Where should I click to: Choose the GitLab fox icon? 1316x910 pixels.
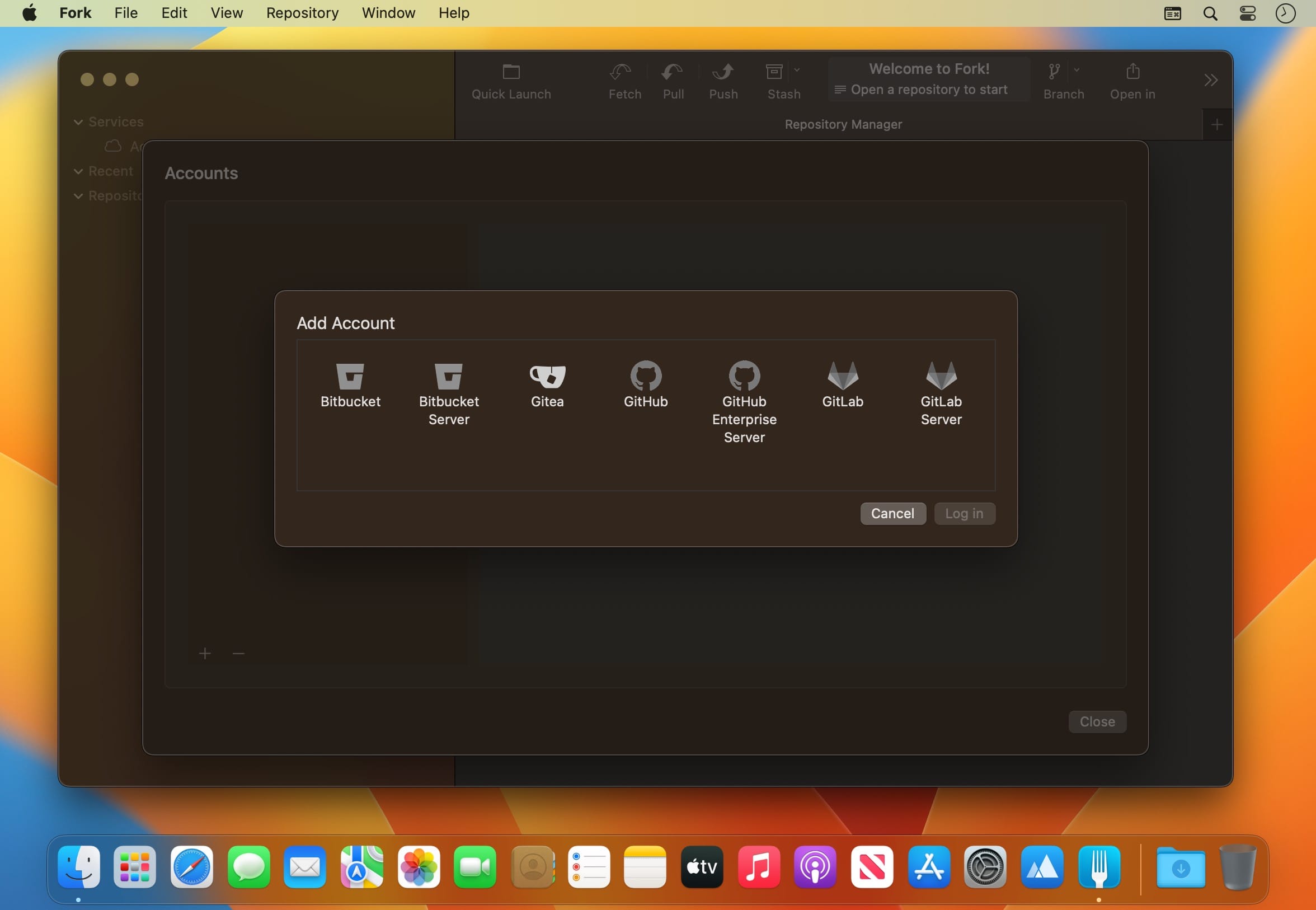point(843,376)
